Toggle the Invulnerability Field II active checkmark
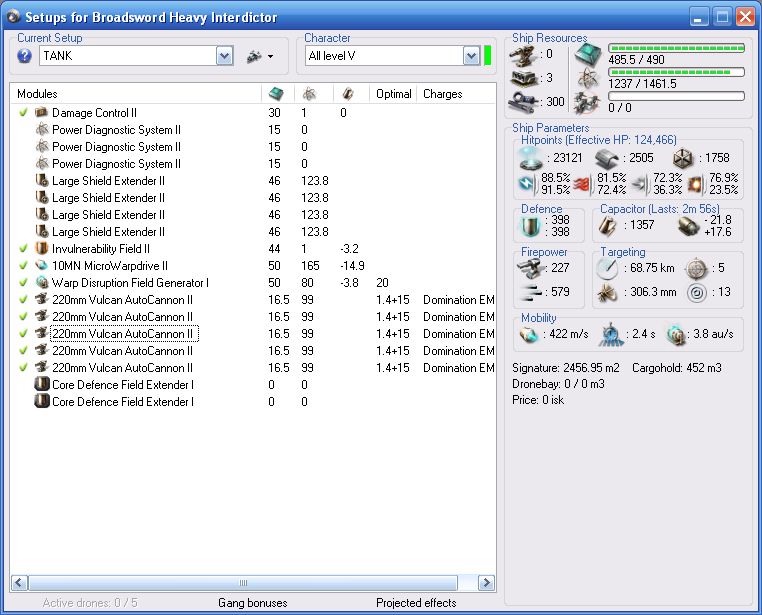 (x=23, y=249)
